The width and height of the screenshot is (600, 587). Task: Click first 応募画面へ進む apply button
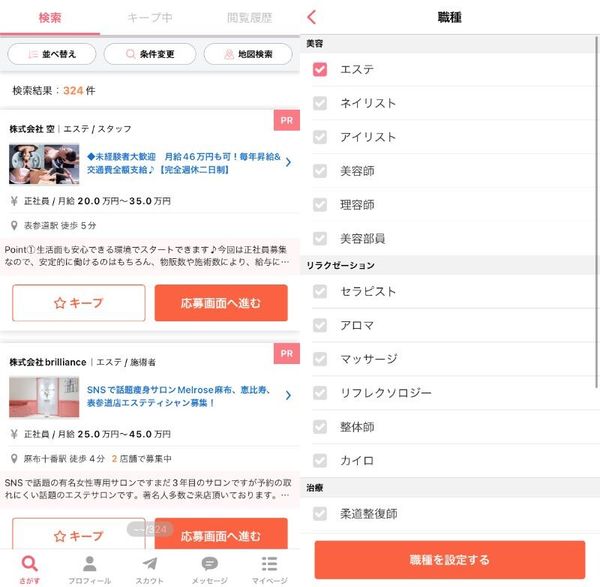click(221, 303)
